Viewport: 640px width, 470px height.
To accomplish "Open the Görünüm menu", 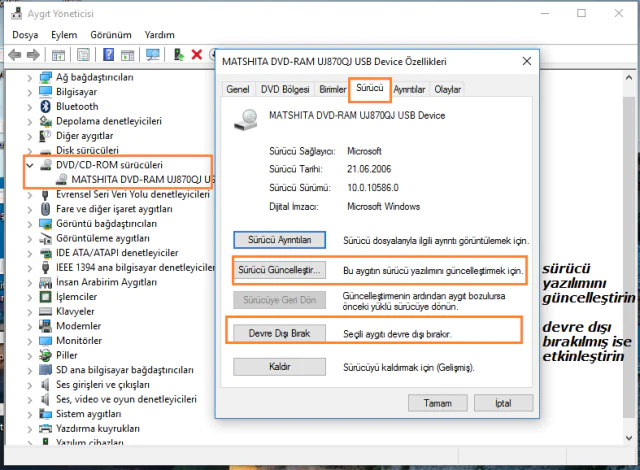I will coord(111,35).
